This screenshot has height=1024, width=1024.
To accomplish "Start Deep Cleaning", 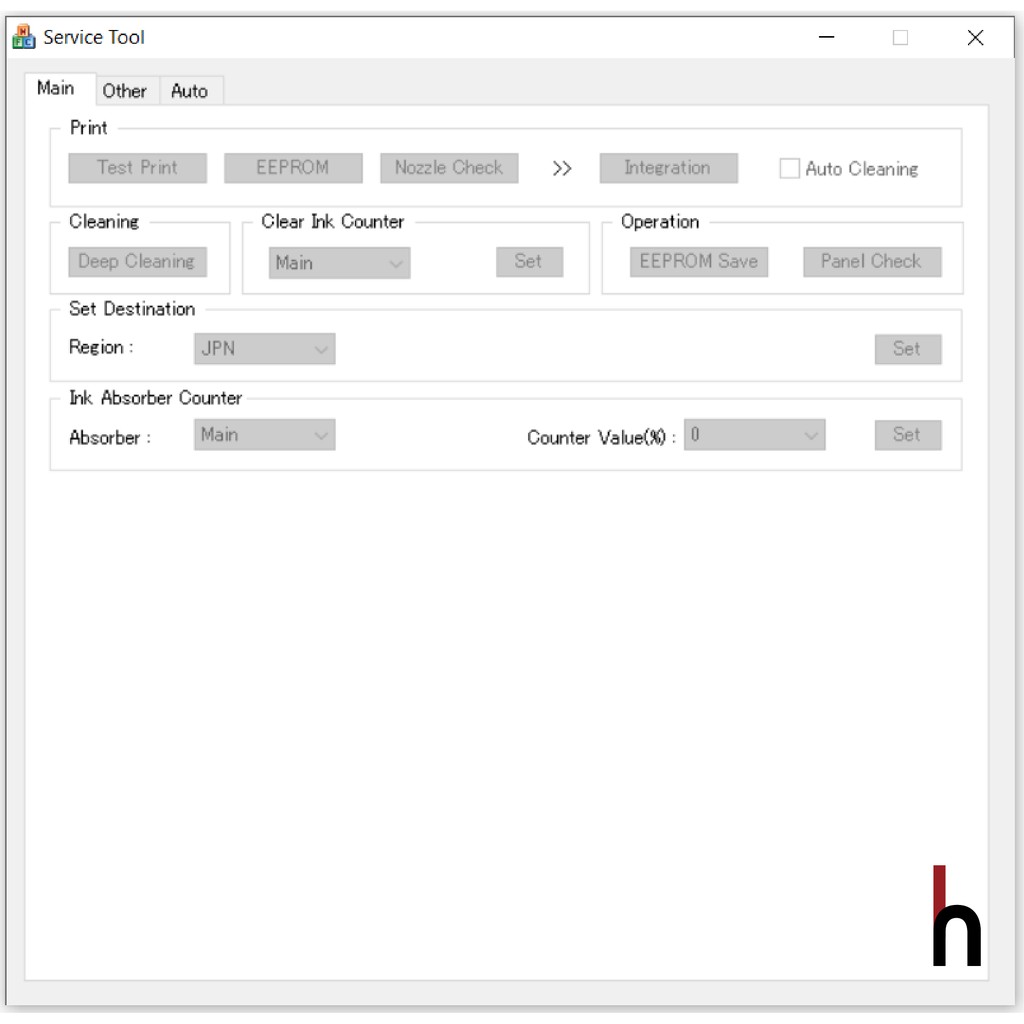I will [x=138, y=262].
